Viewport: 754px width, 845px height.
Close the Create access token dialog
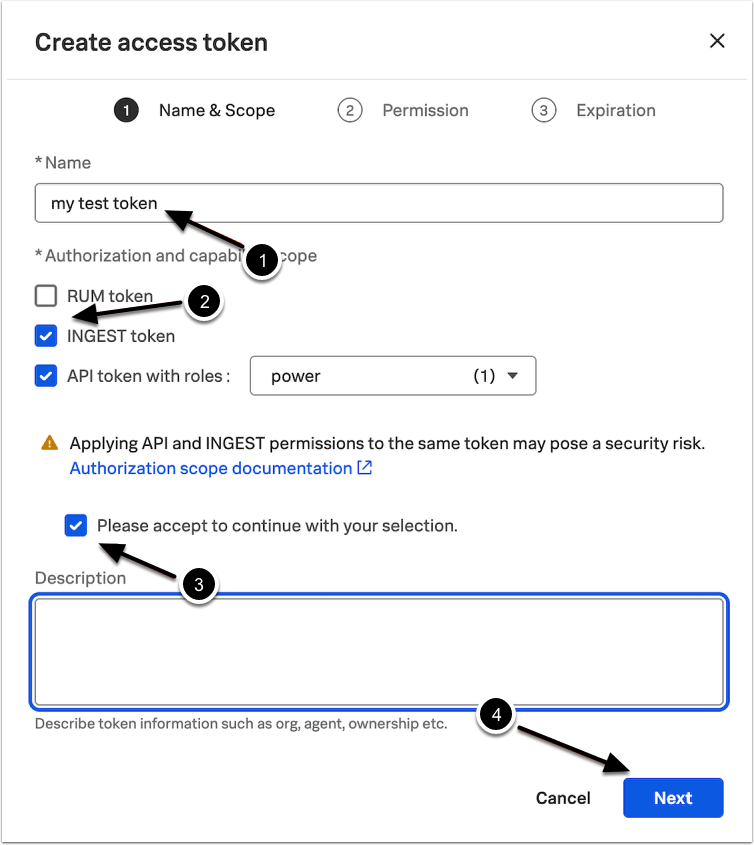(717, 41)
